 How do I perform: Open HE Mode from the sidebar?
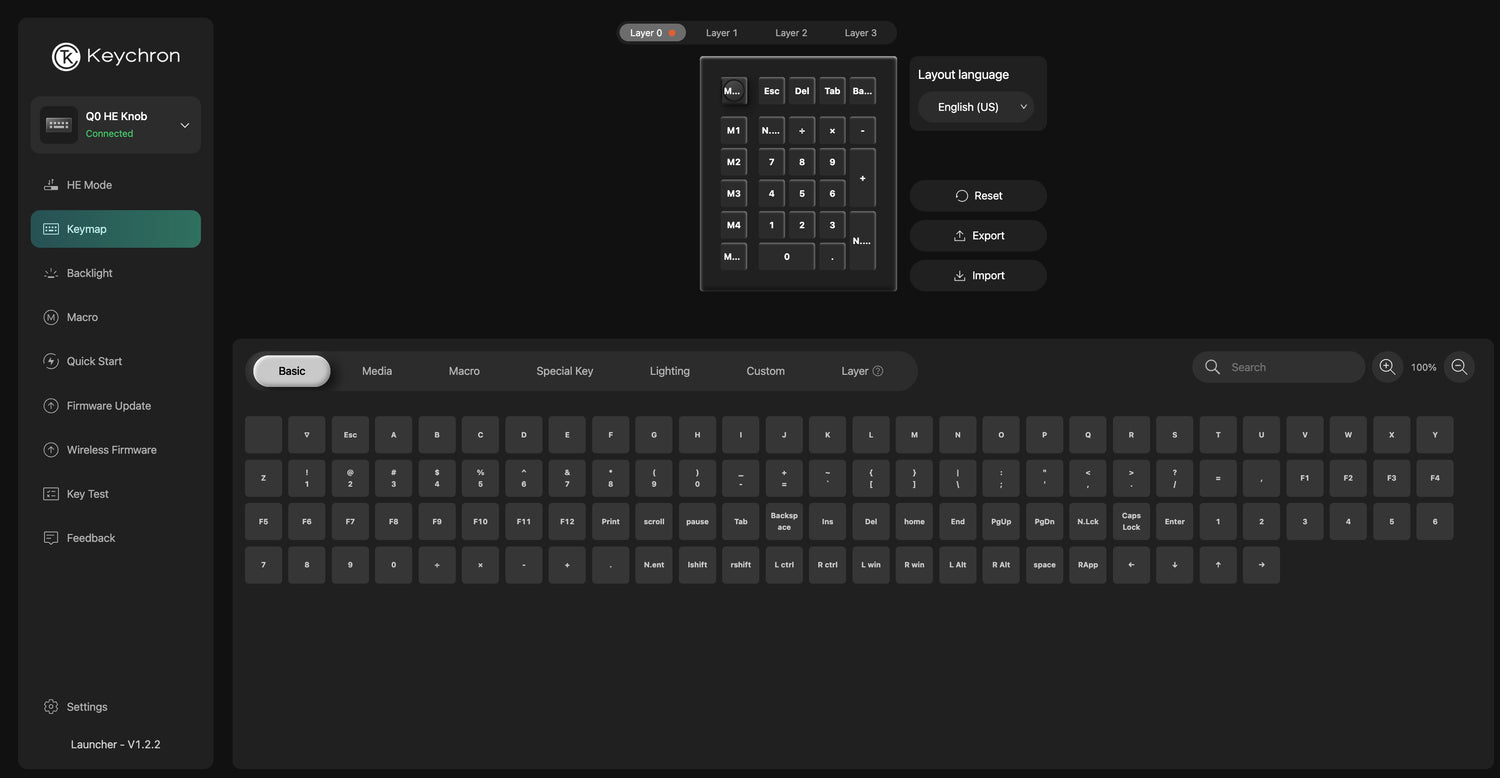[x=89, y=185]
